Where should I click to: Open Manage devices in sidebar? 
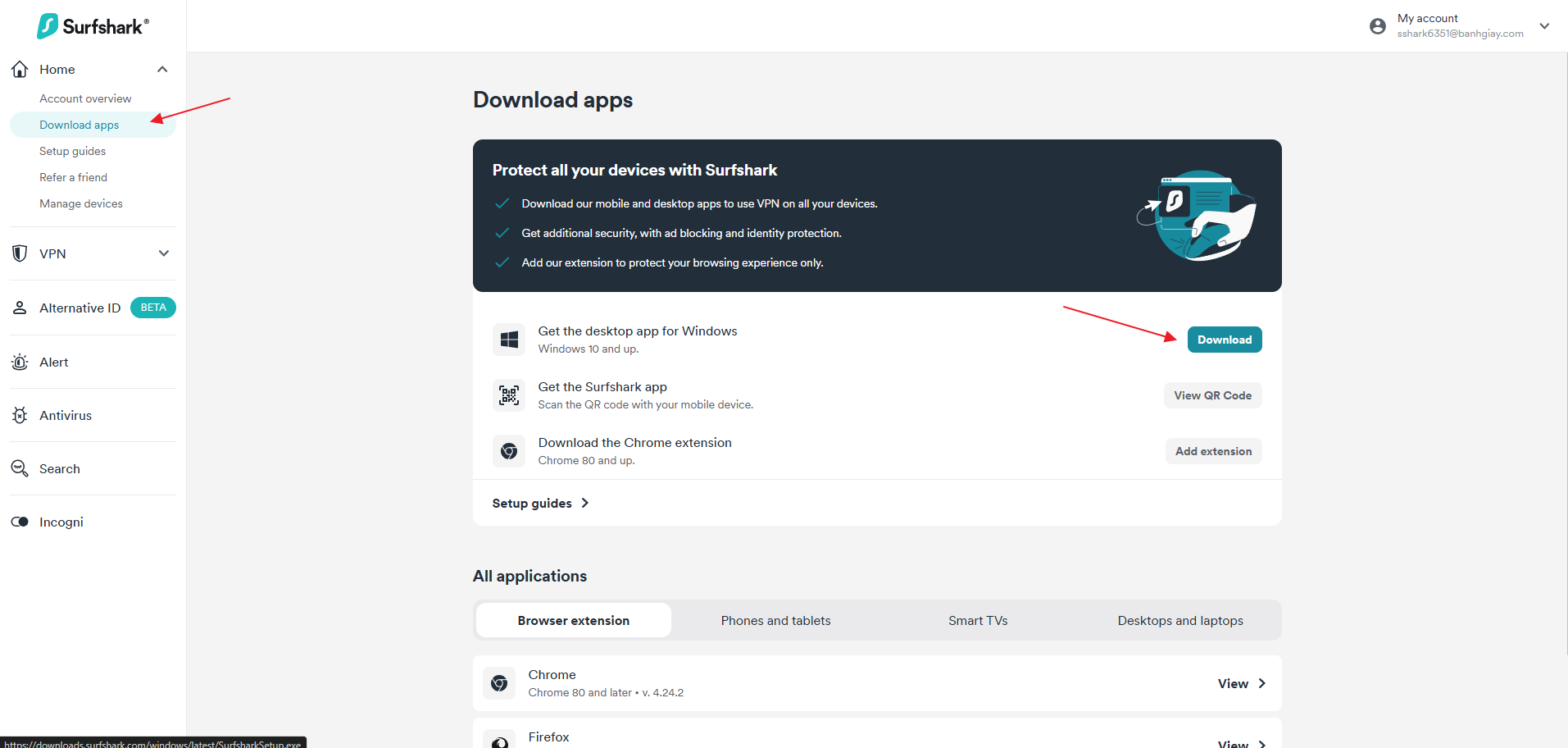click(81, 203)
